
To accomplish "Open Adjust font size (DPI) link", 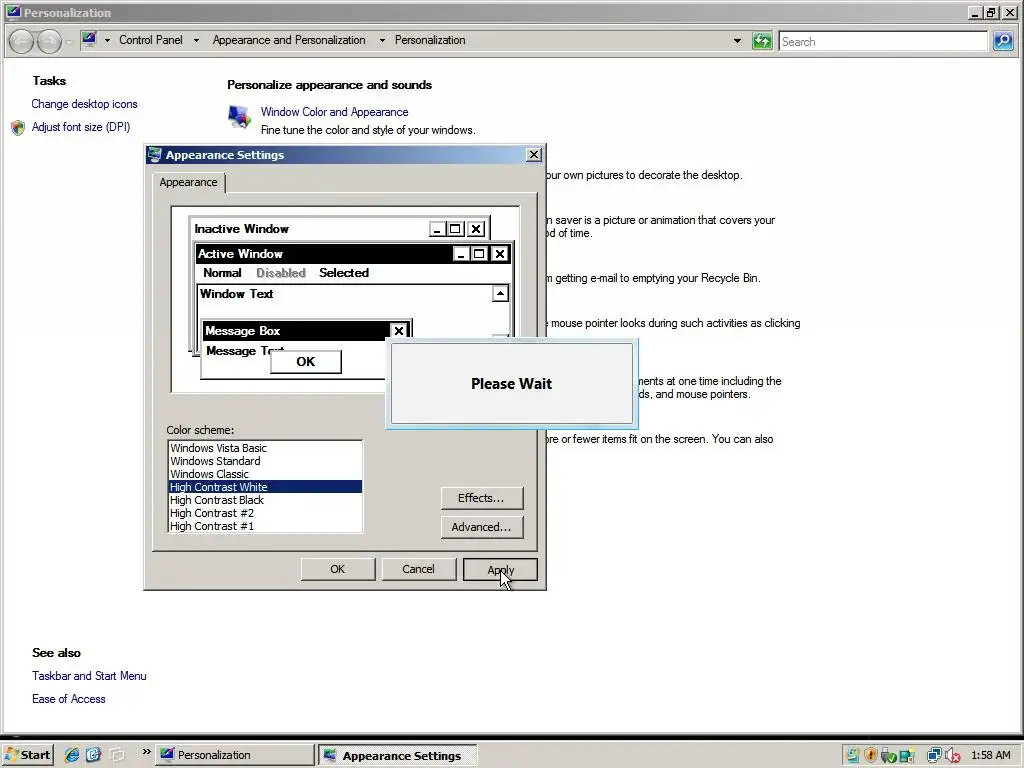I will [x=81, y=127].
